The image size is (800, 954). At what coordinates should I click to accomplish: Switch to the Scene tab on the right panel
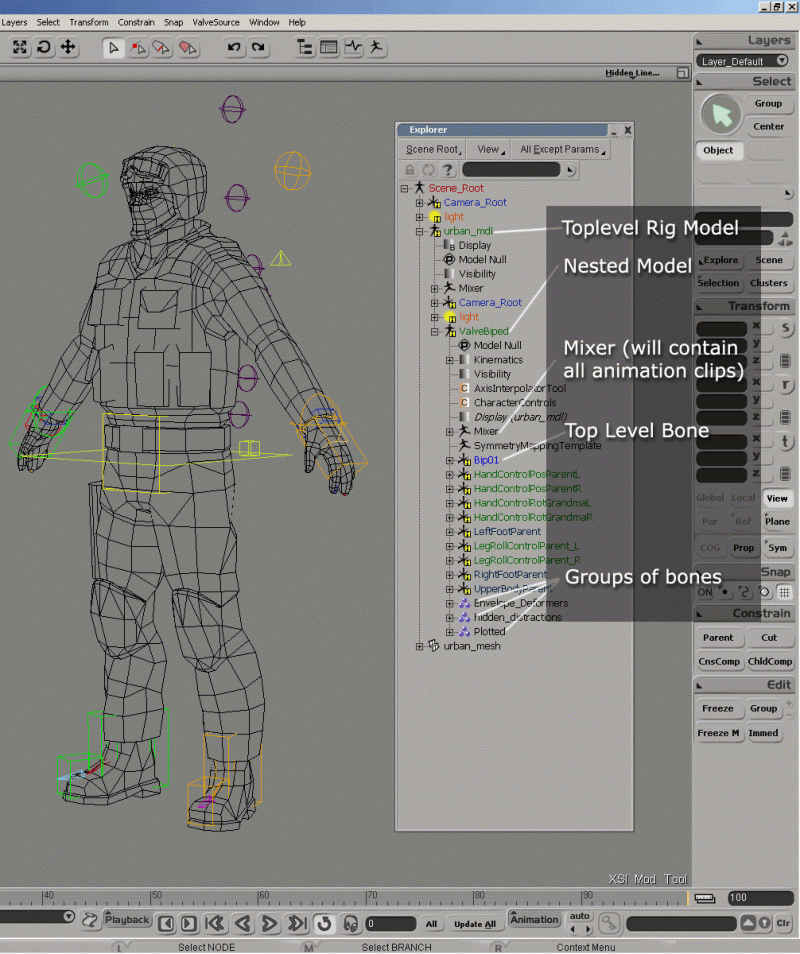click(x=768, y=260)
